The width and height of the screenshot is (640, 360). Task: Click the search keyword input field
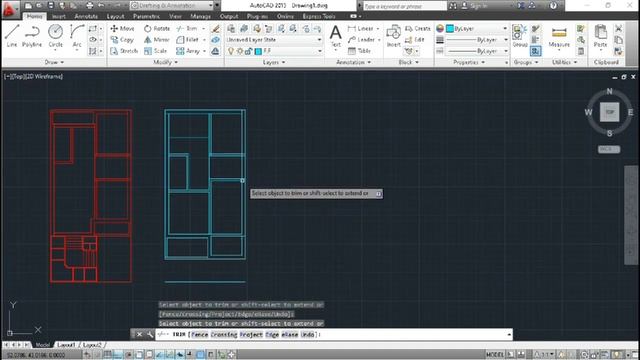coord(404,6)
